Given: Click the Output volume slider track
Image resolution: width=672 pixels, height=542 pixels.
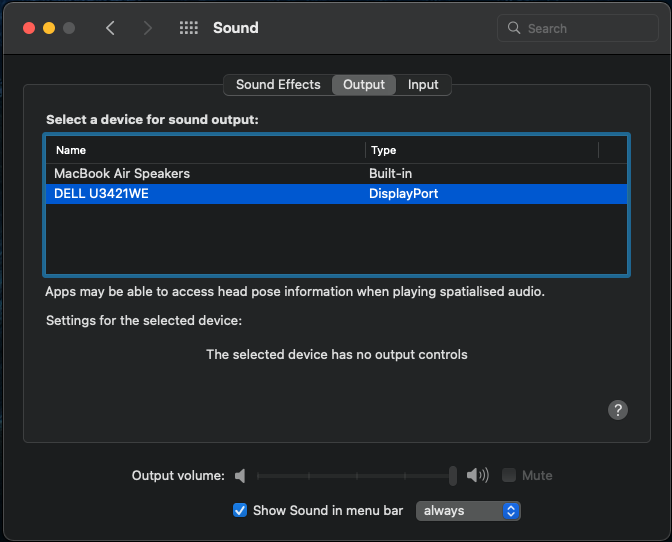Looking at the screenshot, I should click(355, 476).
